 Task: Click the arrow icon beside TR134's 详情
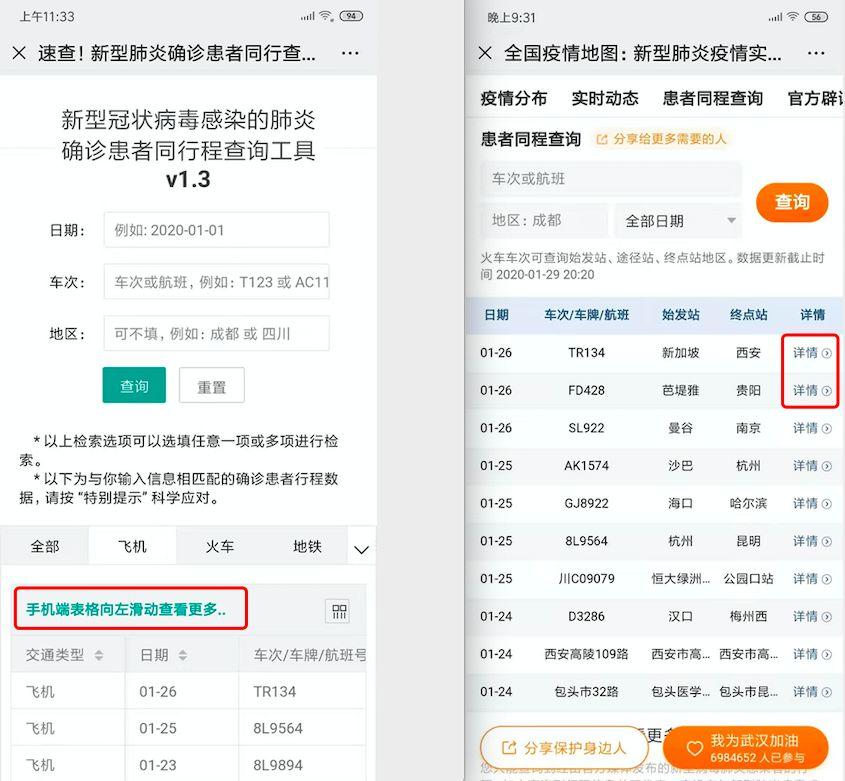828,353
